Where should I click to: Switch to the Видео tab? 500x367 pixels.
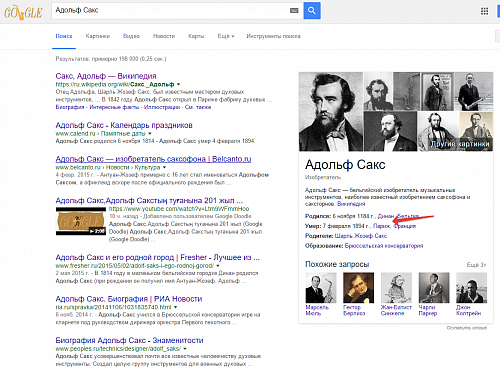click(131, 36)
